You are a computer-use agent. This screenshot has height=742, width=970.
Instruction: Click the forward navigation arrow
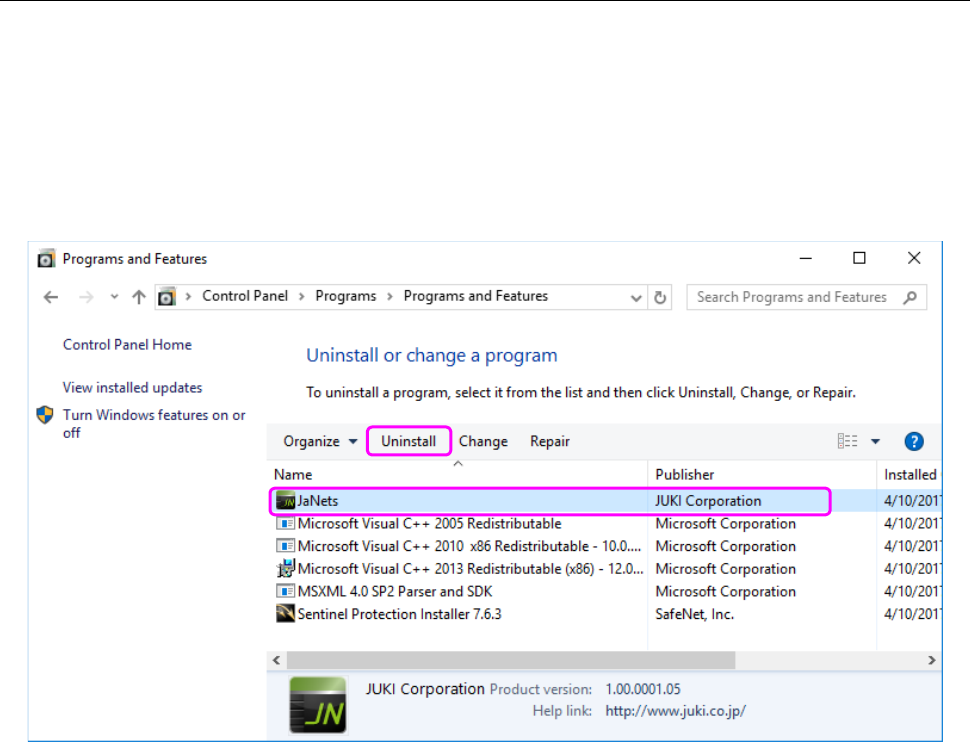86,298
